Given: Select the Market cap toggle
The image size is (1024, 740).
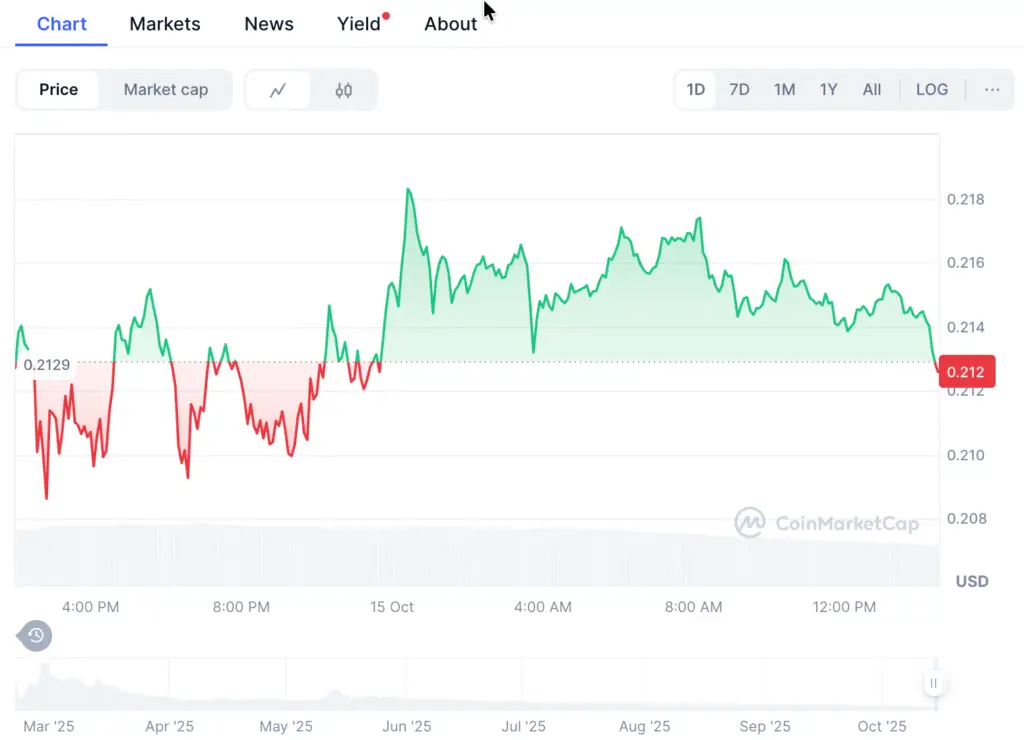Looking at the screenshot, I should pos(166,90).
